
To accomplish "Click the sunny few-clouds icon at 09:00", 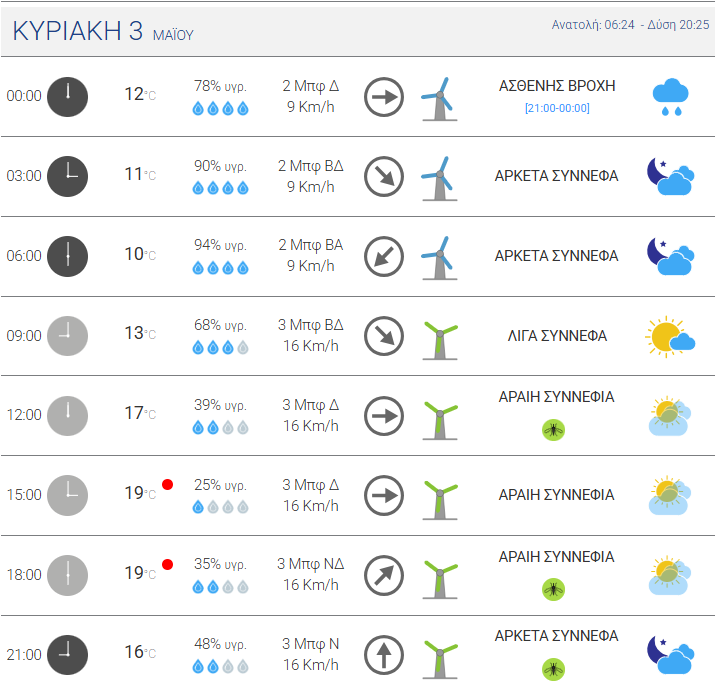I will pyautogui.click(x=670, y=336).
